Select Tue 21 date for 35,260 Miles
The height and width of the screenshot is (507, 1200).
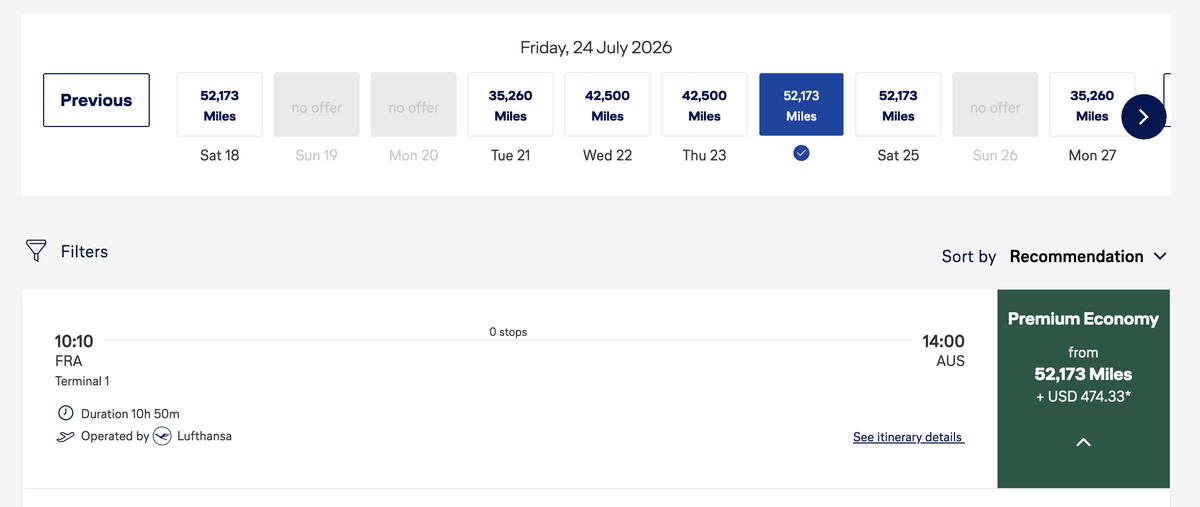(x=510, y=105)
